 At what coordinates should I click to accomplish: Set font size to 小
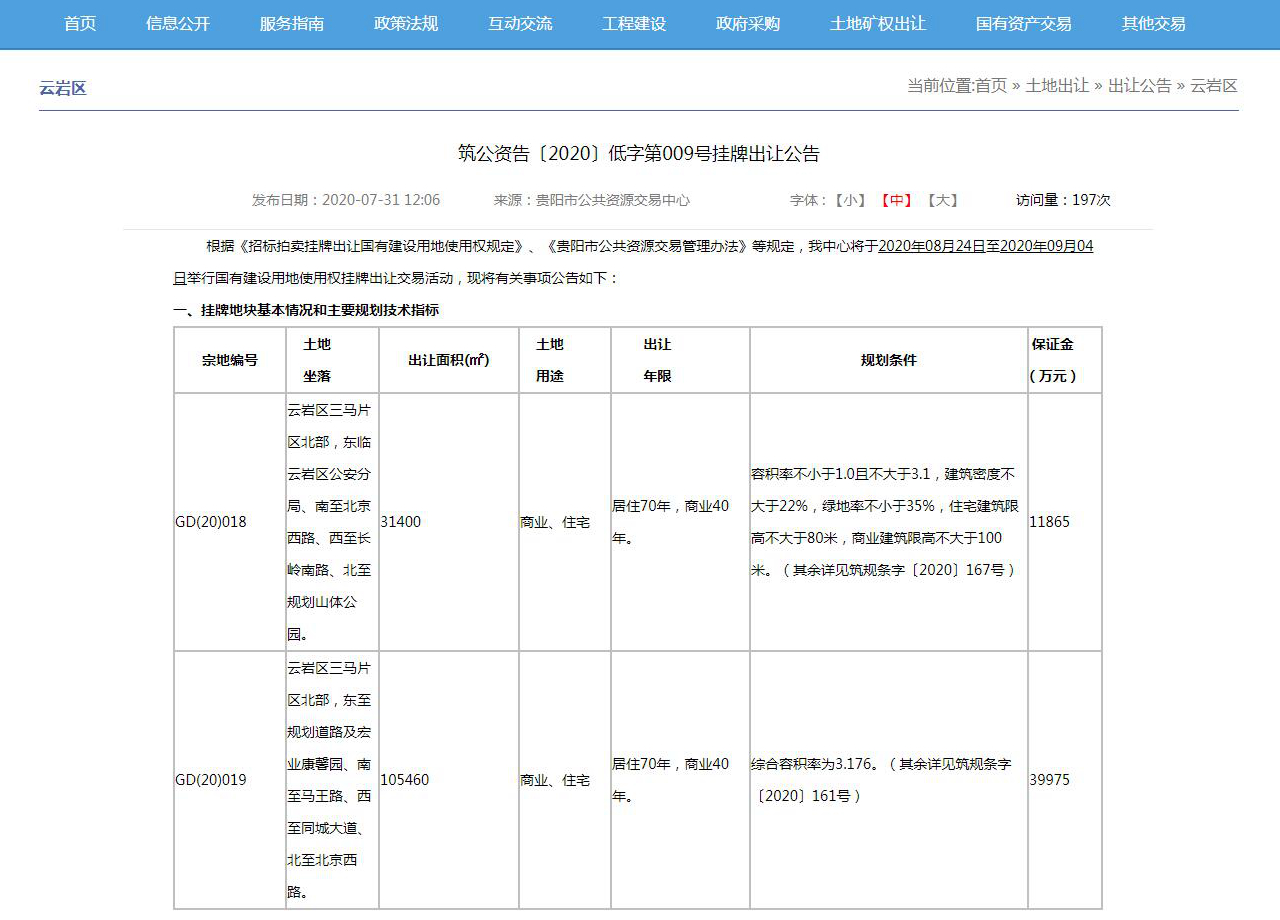pos(849,200)
